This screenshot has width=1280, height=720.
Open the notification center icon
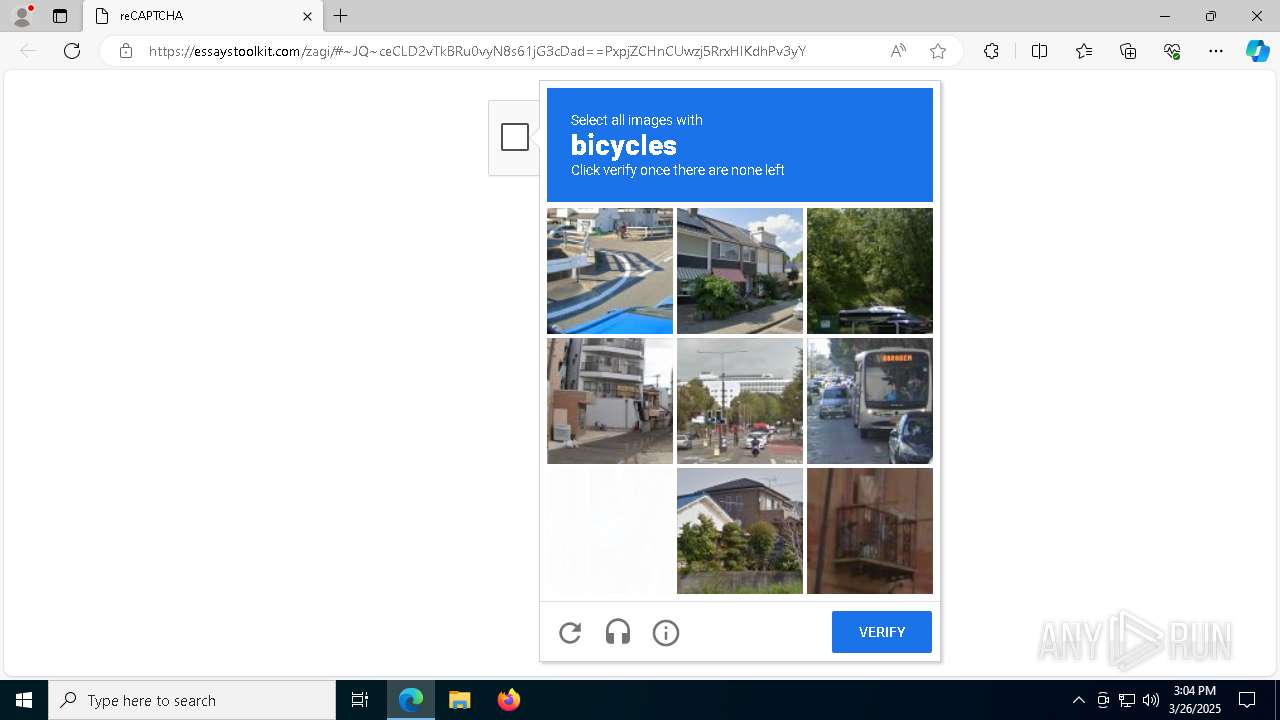pos(1247,700)
